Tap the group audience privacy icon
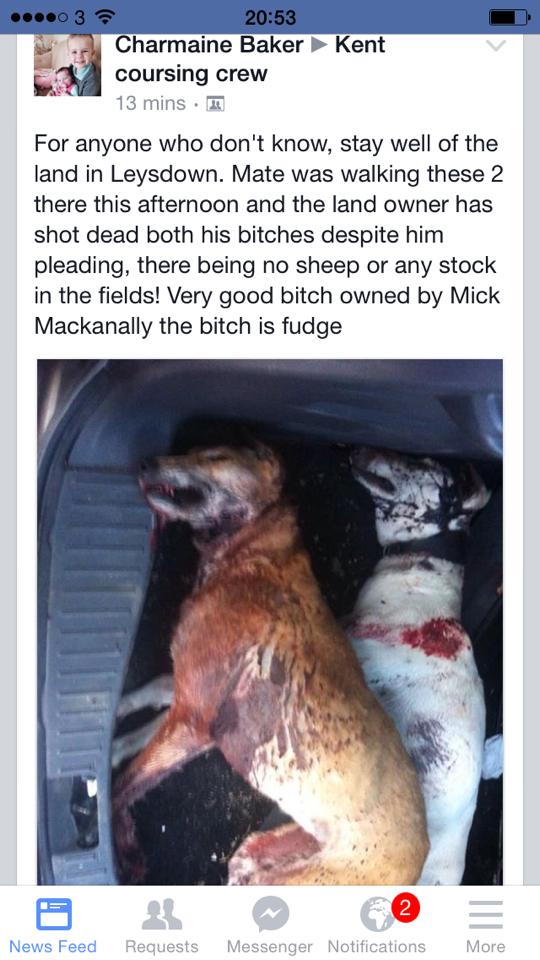 point(216,104)
